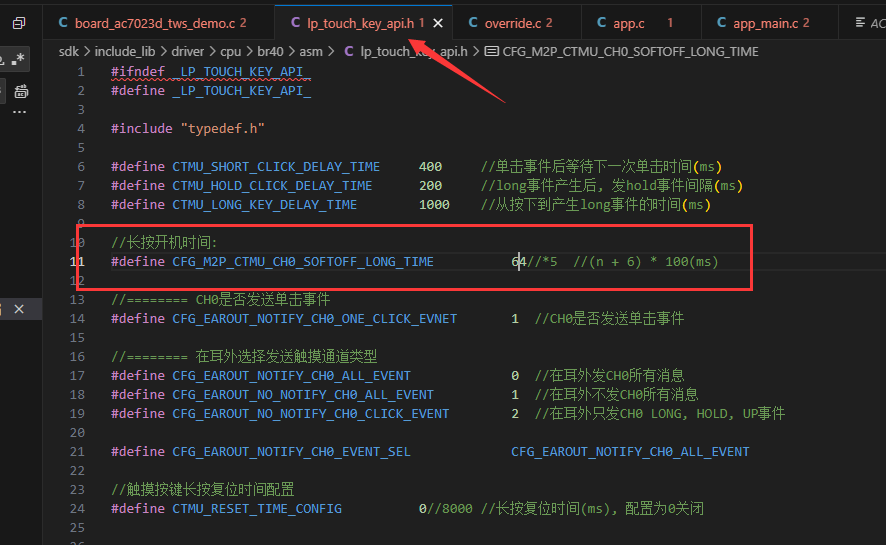This screenshot has height=545, width=886.
Task: Click the CTMU_HOLD_CLICK_DELAY_TIME macro name
Action: click(x=272, y=186)
